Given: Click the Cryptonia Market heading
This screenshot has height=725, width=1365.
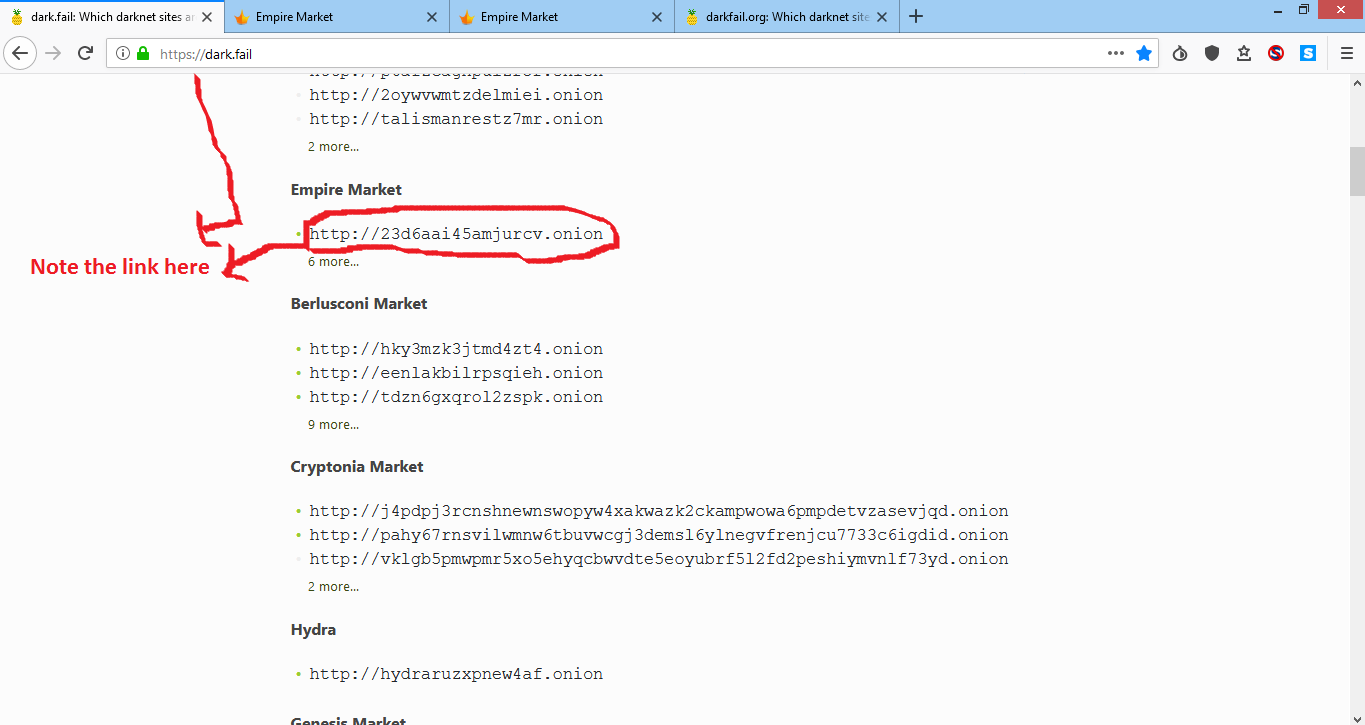Looking at the screenshot, I should 357,467.
